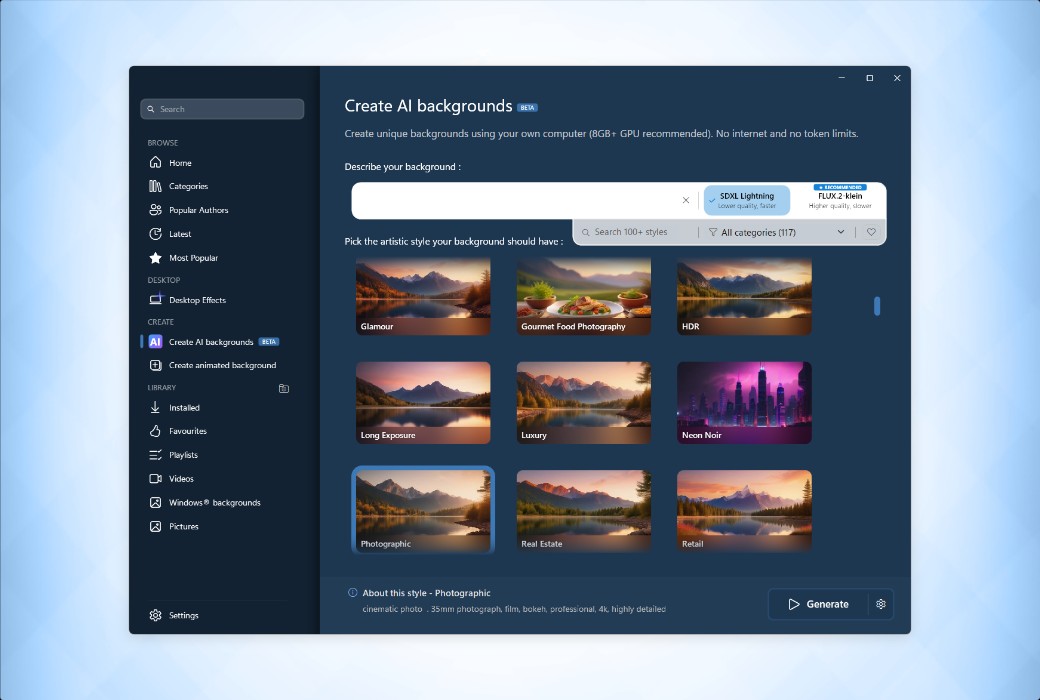Image resolution: width=1040 pixels, height=700 pixels.
Task: Click the filter funnel icon near All categories
Action: [x=713, y=233]
